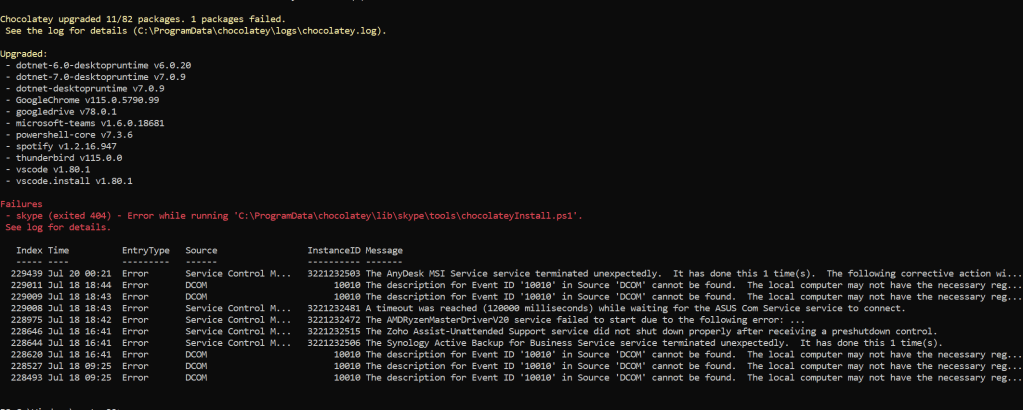Click event index 228644

click(27, 343)
